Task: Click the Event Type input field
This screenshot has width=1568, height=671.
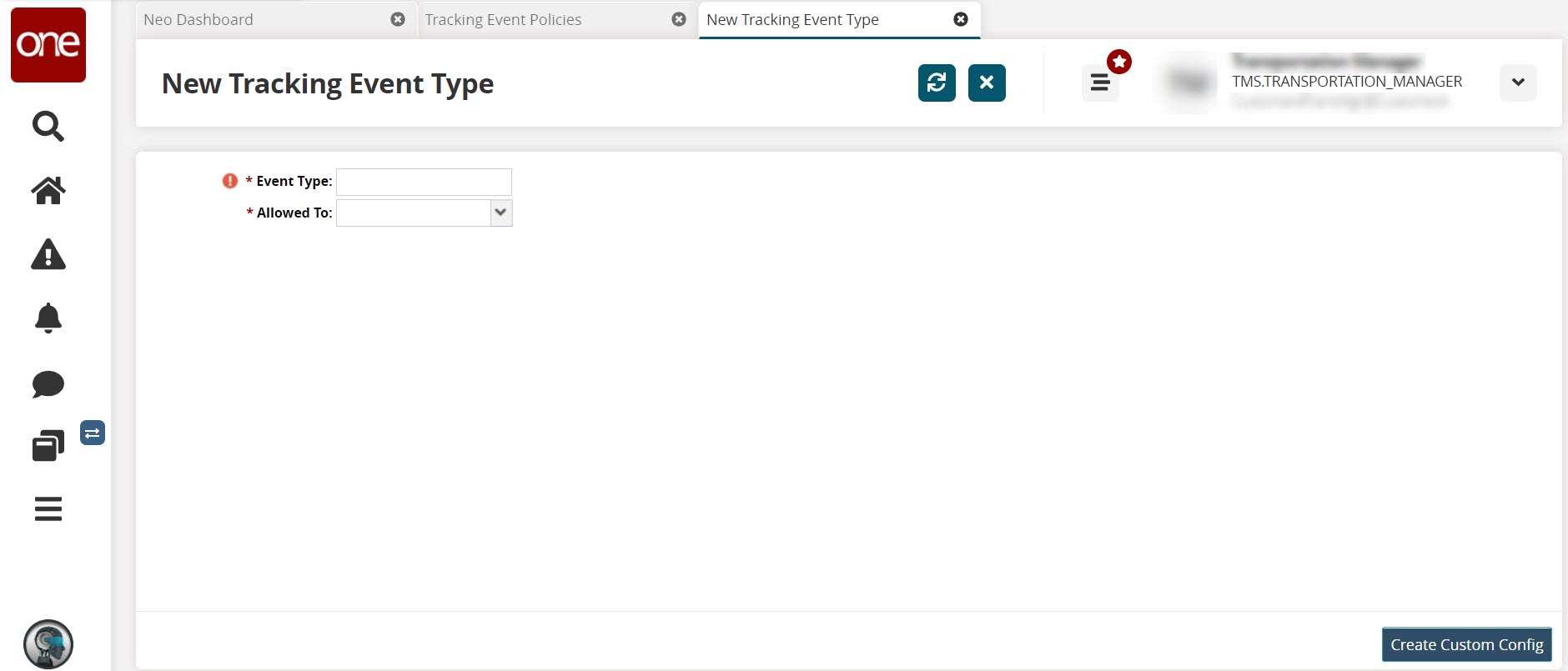Action: 424,182
